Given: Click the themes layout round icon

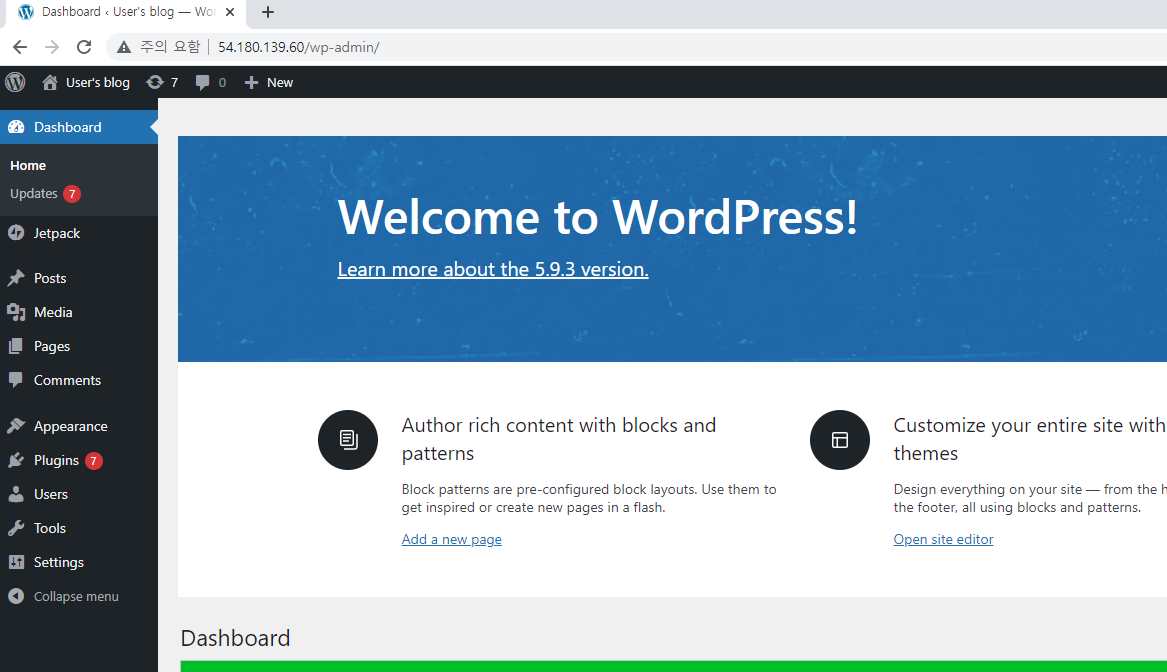Looking at the screenshot, I should coord(840,440).
